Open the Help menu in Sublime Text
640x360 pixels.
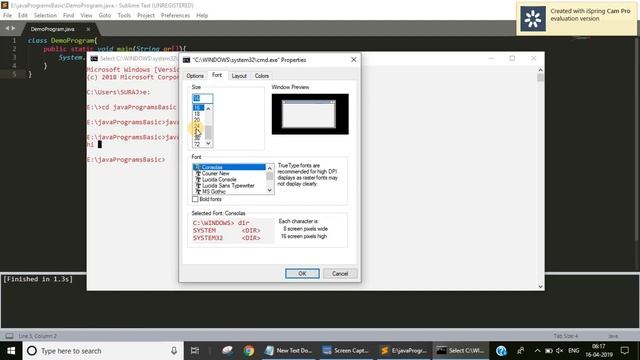tap(202, 15)
